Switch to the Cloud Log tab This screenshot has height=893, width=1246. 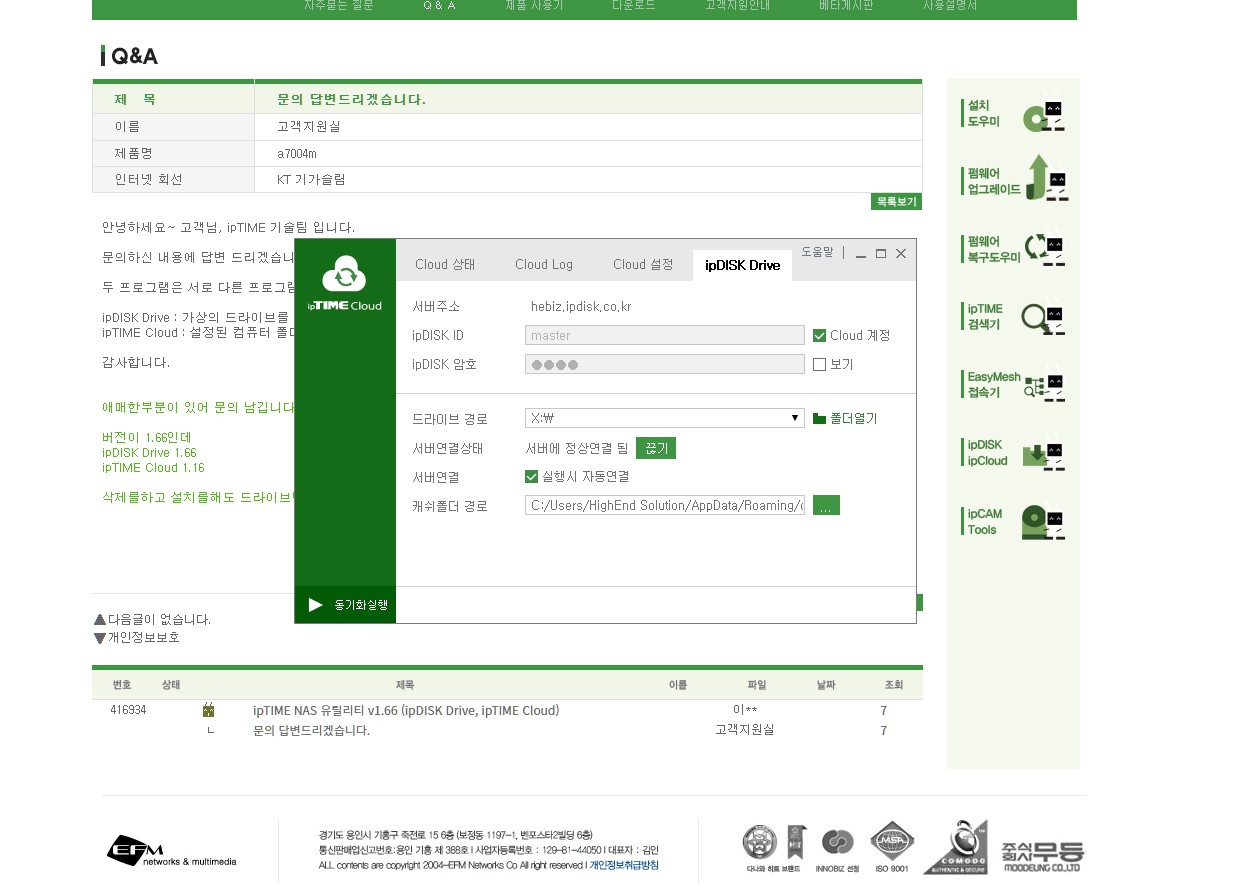click(544, 264)
